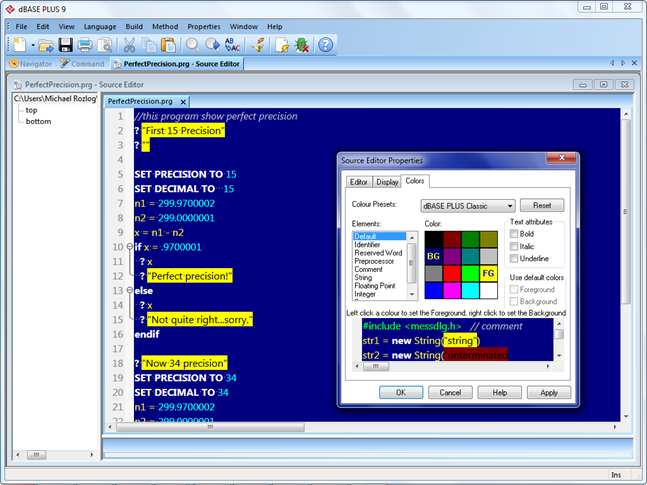Viewport: 647px width, 485px height.
Task: Check the Italic text attribute
Action: coord(514,245)
